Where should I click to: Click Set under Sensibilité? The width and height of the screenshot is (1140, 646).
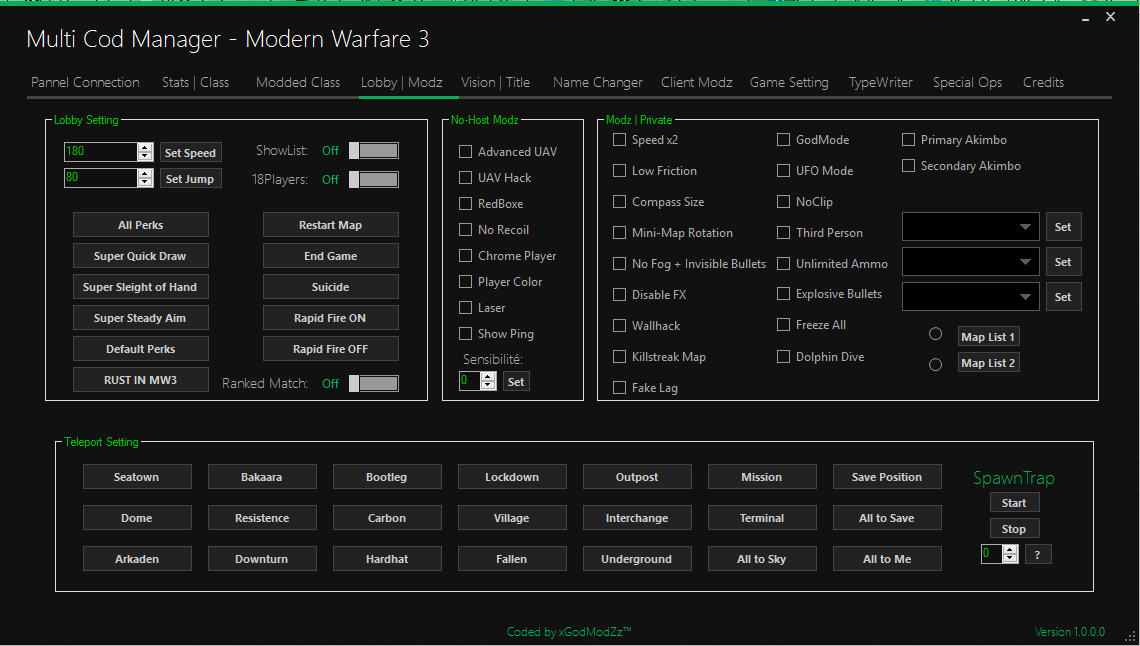[515, 381]
